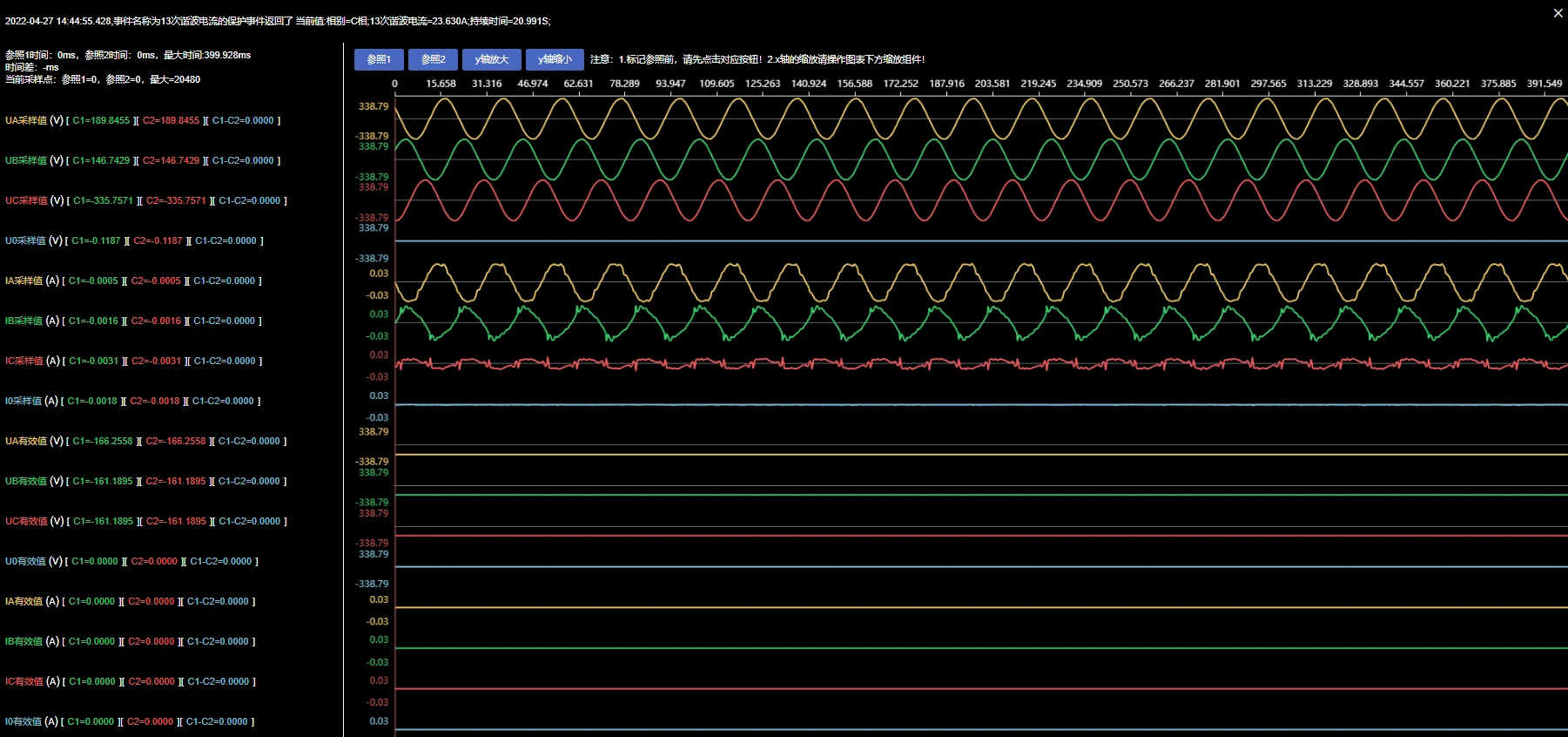Click the C2=-0.0016 value for IB采样值

[x=156, y=321]
